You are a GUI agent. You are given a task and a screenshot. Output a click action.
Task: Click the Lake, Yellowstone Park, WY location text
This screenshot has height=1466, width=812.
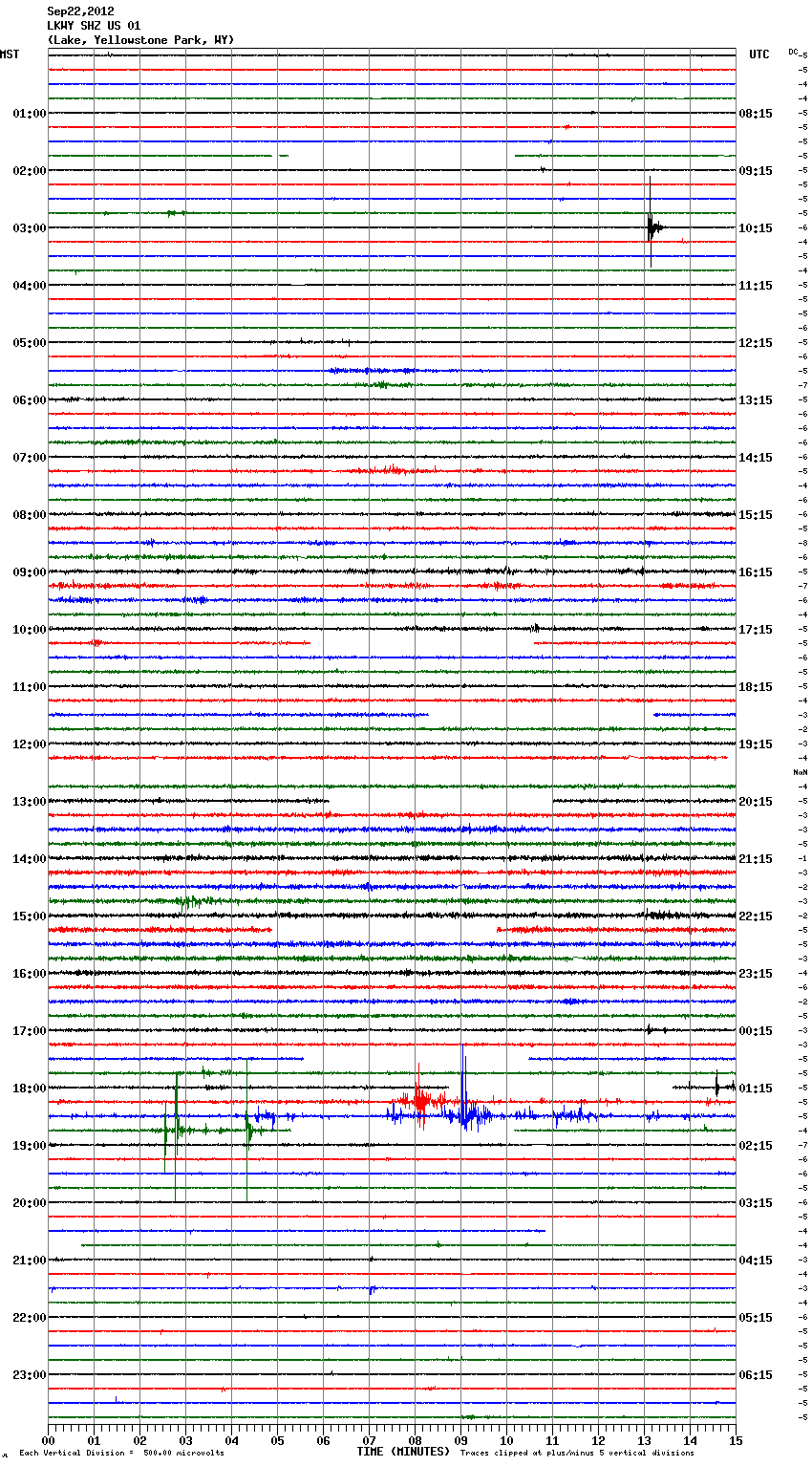(x=140, y=40)
